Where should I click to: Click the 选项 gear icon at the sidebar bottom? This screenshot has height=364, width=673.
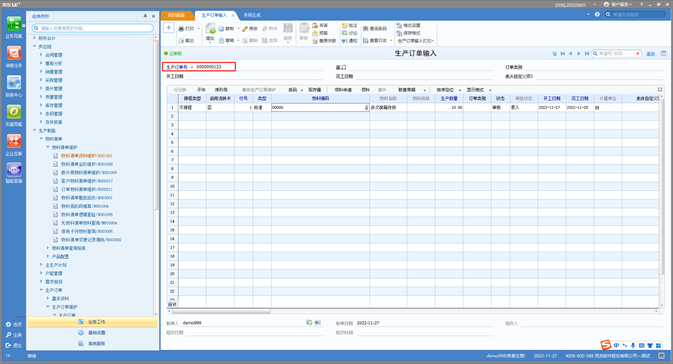coord(8,325)
